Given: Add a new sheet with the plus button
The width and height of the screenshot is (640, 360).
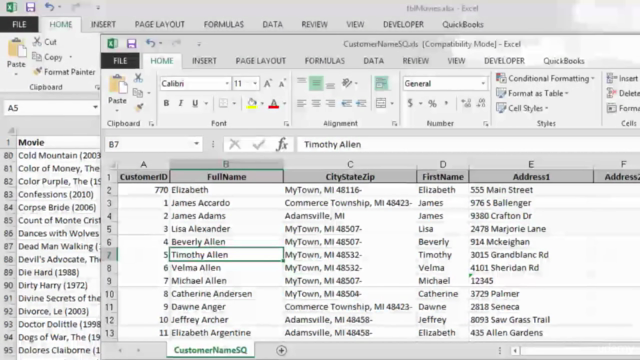Looking at the screenshot, I should 281,351.
